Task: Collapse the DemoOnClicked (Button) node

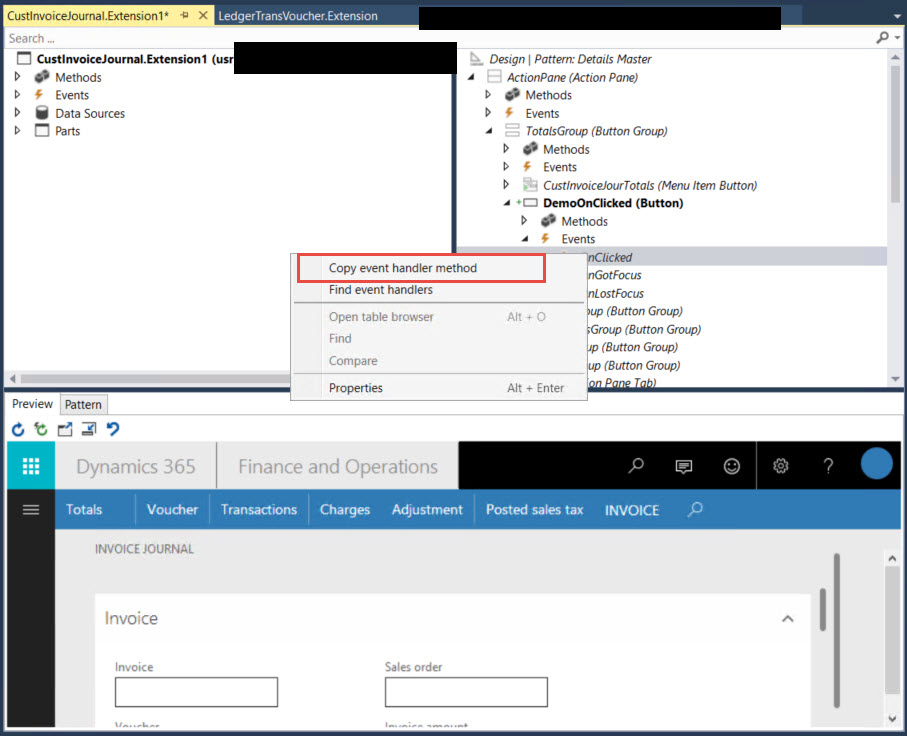Action: point(506,203)
